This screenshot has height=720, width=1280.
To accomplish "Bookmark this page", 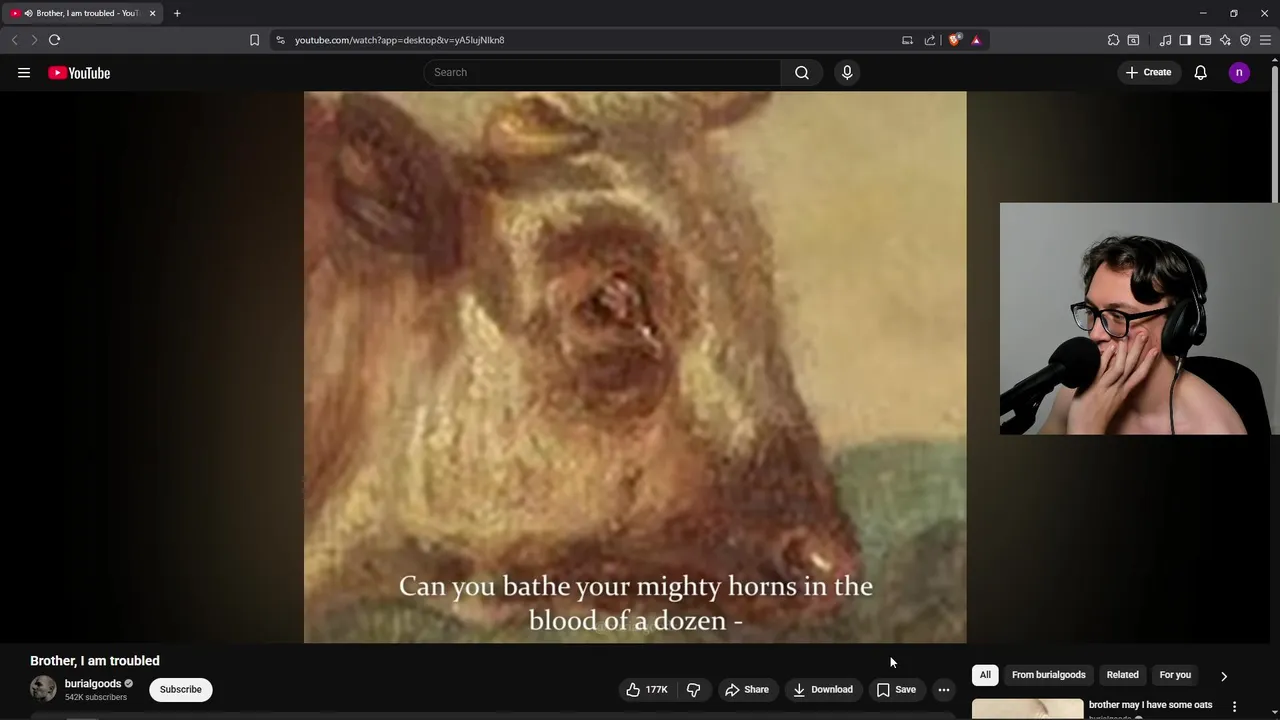I will [x=254, y=40].
